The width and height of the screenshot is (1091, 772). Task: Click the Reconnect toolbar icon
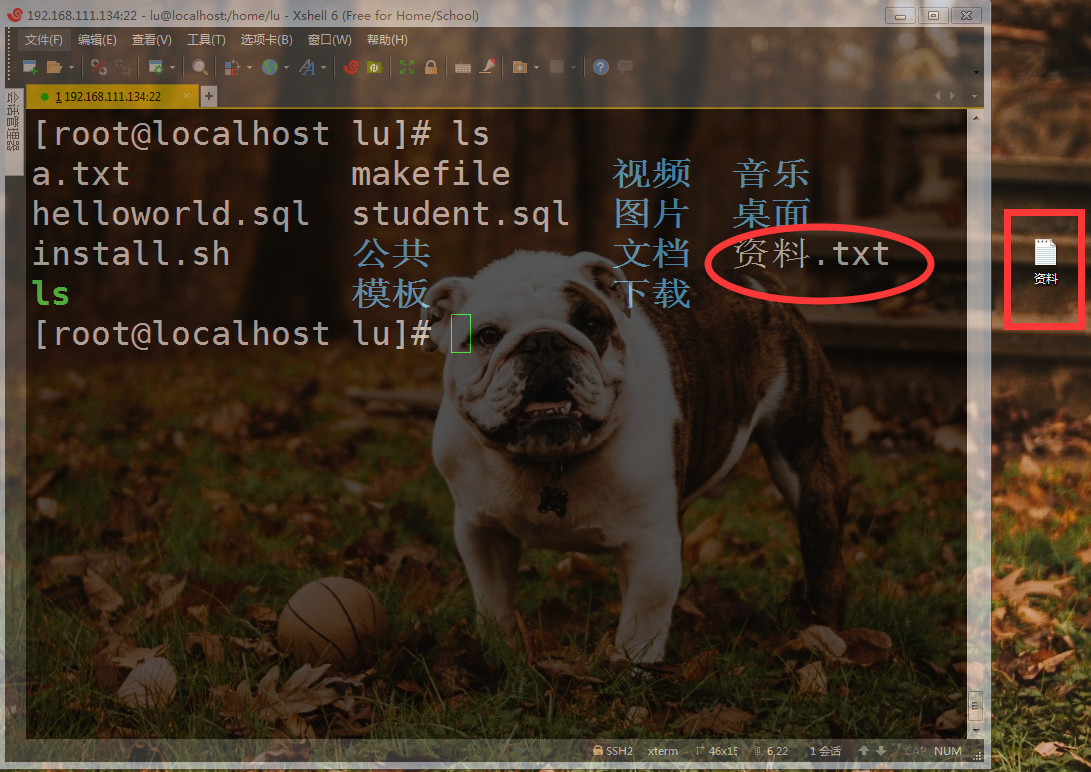point(123,67)
